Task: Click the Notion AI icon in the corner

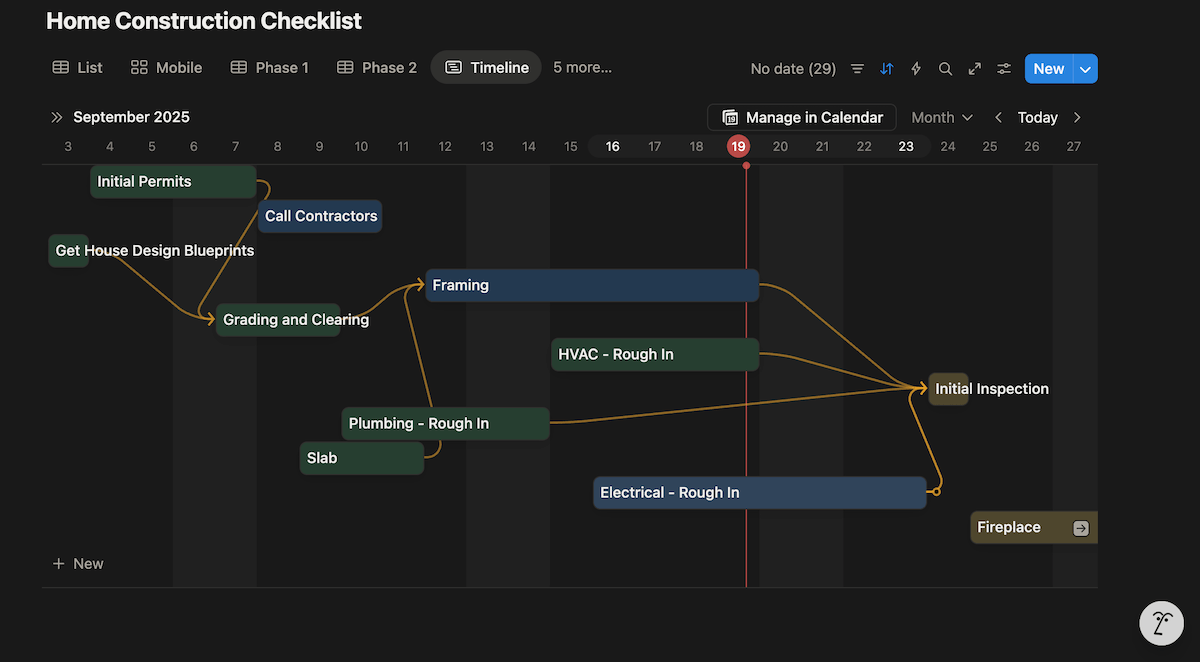Action: (x=1161, y=623)
